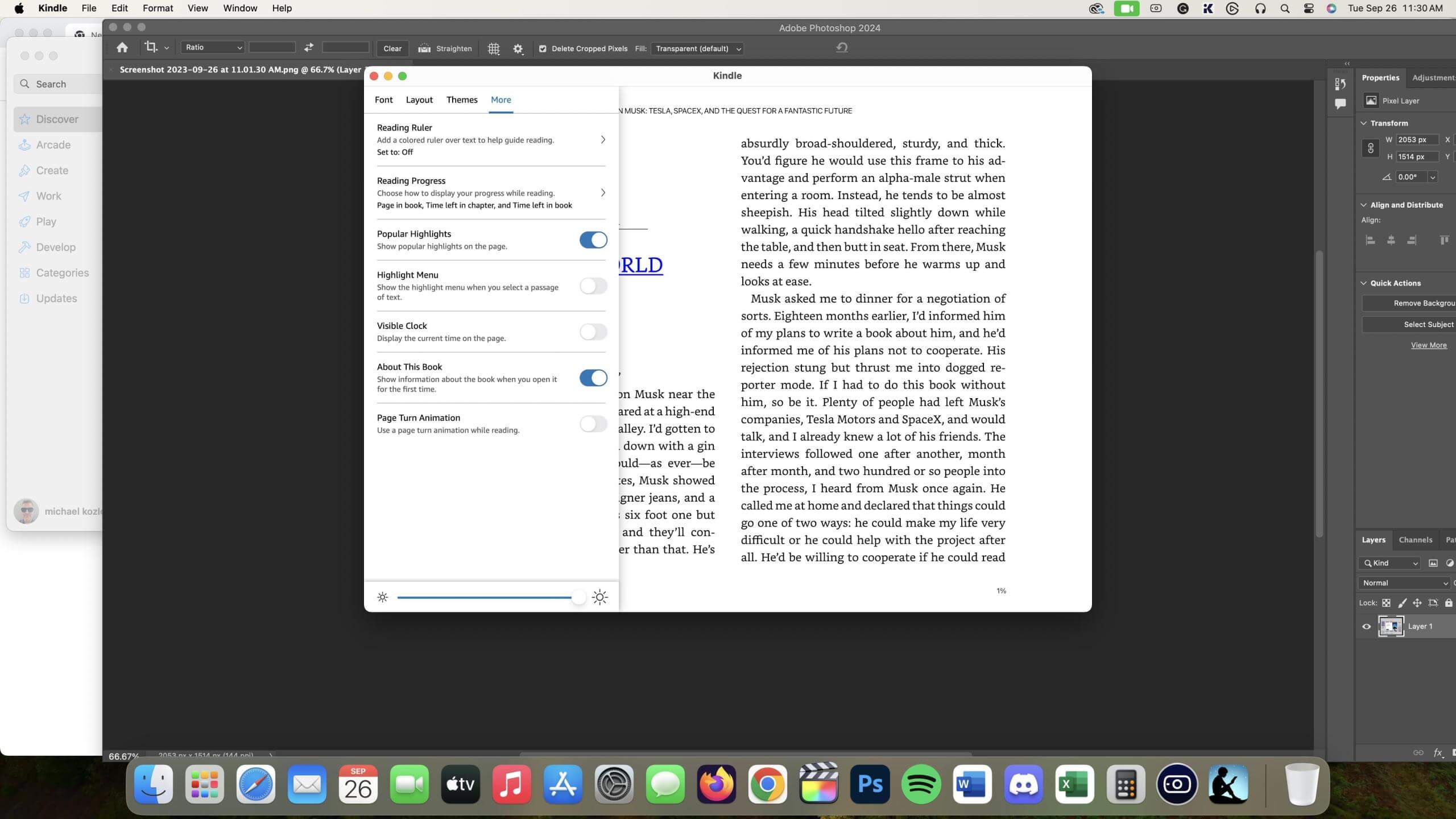Open the Comments panel icon in Photoshop
This screenshot has width=1456, height=819.
[1340, 104]
